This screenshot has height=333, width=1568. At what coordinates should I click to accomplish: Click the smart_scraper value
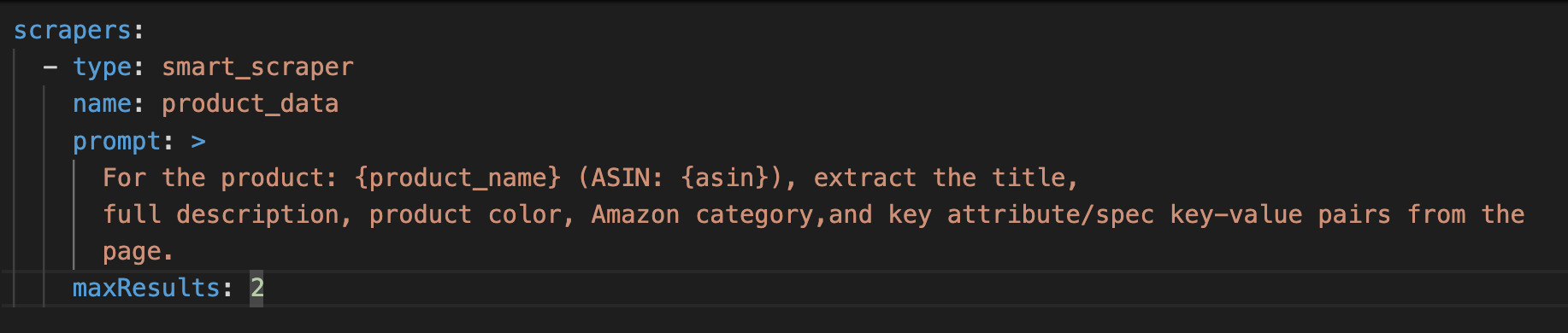[x=257, y=67]
